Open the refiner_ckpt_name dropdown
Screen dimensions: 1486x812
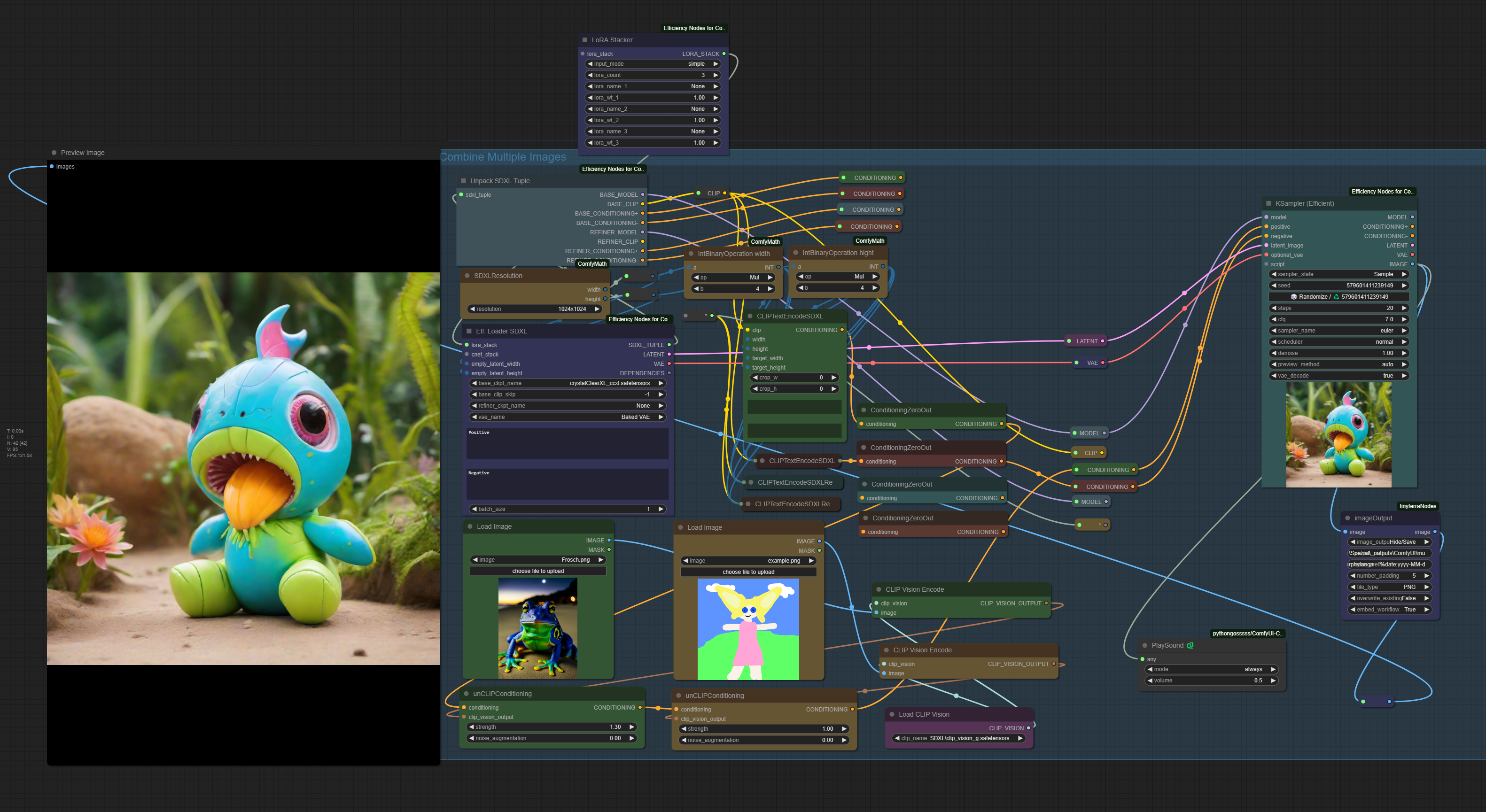pos(568,406)
